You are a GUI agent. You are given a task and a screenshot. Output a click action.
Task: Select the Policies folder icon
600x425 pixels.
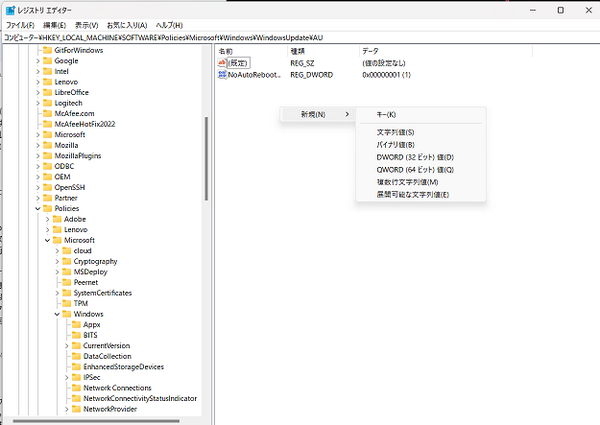click(x=47, y=208)
